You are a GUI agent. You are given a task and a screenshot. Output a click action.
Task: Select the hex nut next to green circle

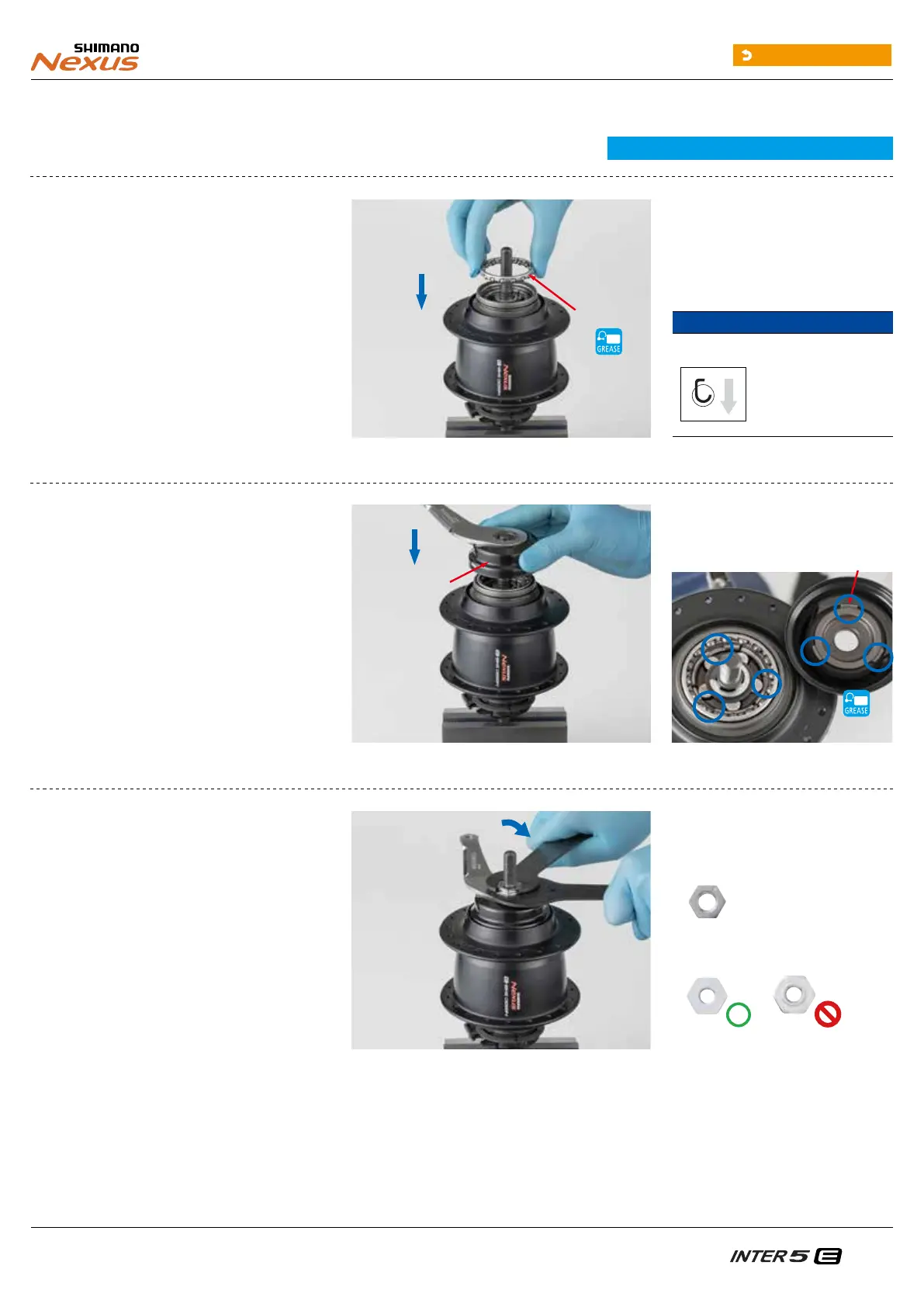(707, 996)
